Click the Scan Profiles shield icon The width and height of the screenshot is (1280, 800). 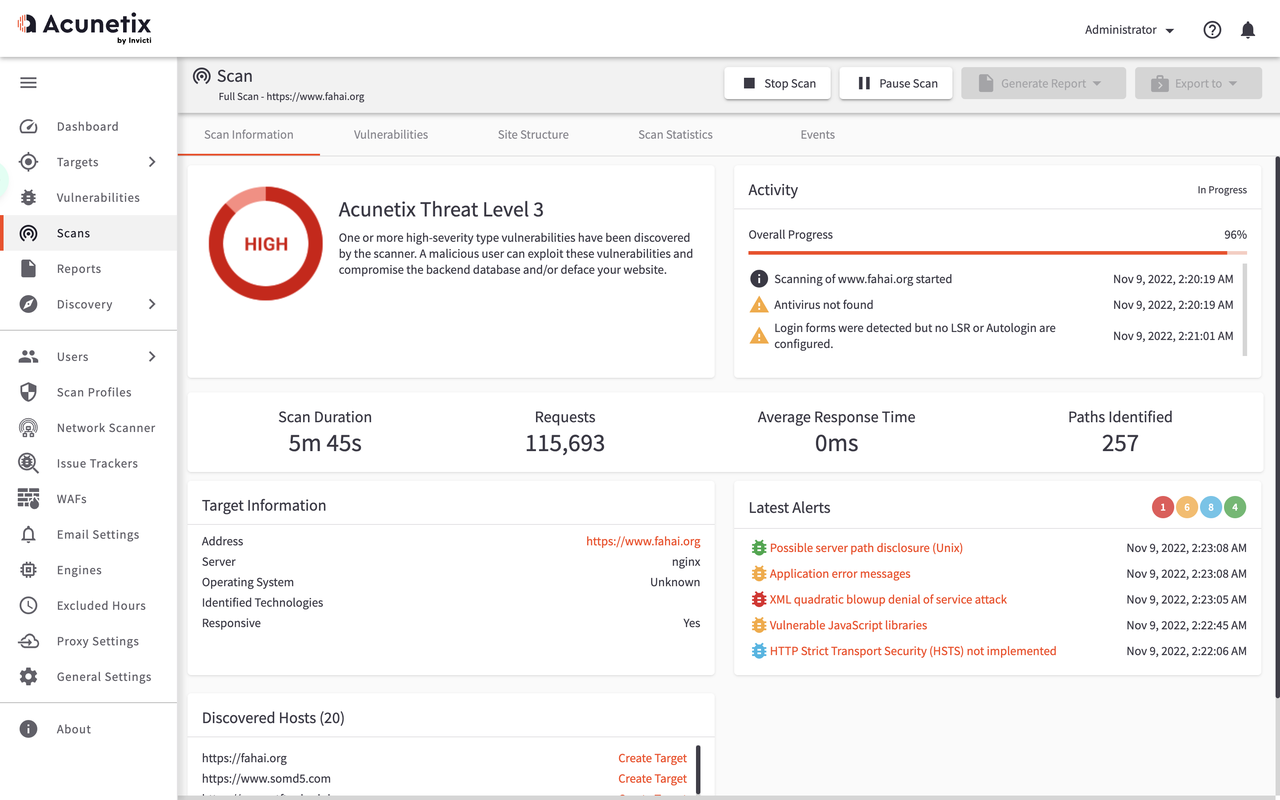click(28, 392)
